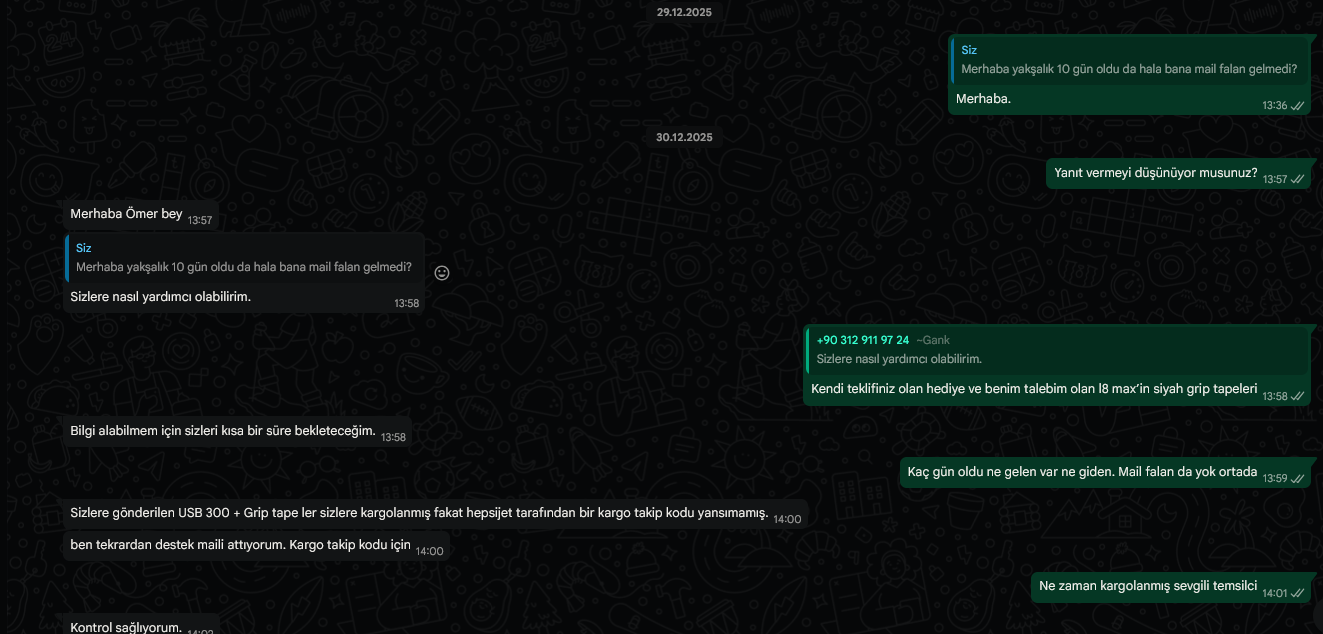Jump to quoted 'Siz' message in incoming bubble
1323x634 pixels.
pyautogui.click(x=245, y=257)
